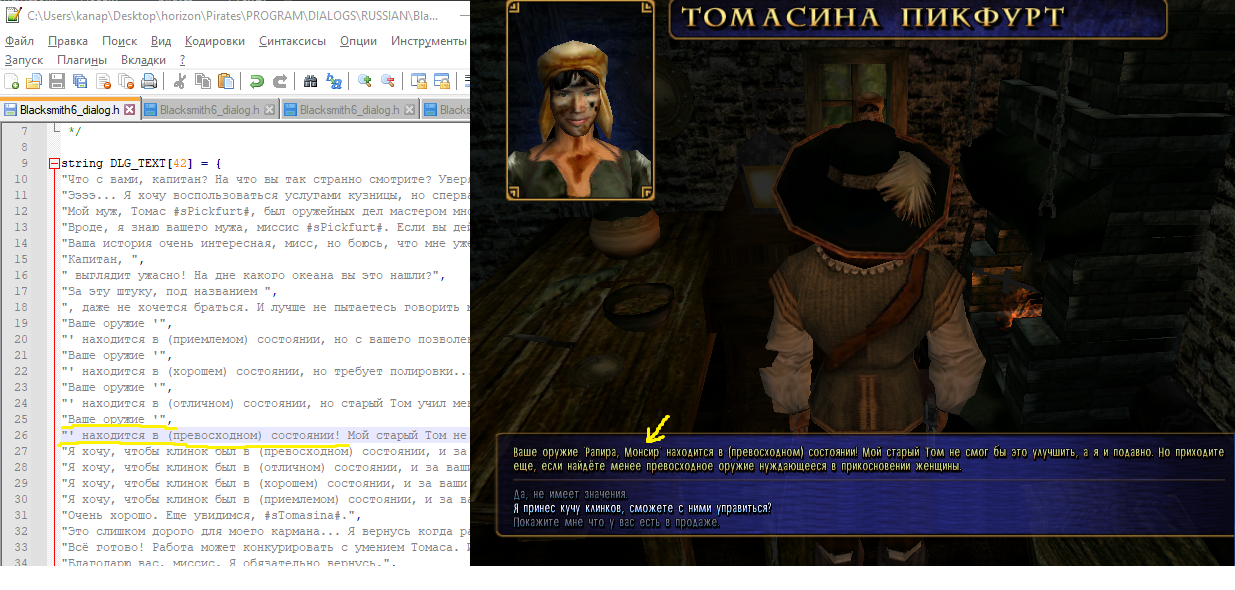
Task: Click code line 'Всё готово! Работа может конкурировать'
Action: tap(264, 547)
